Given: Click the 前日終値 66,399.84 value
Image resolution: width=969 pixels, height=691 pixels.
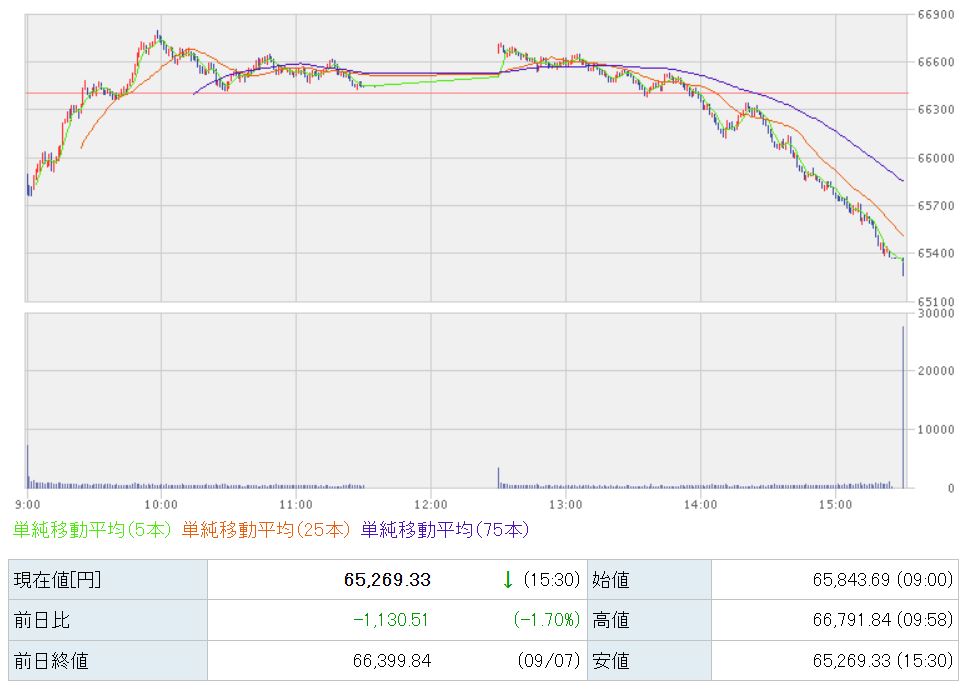Looking at the screenshot, I should (x=392, y=661).
